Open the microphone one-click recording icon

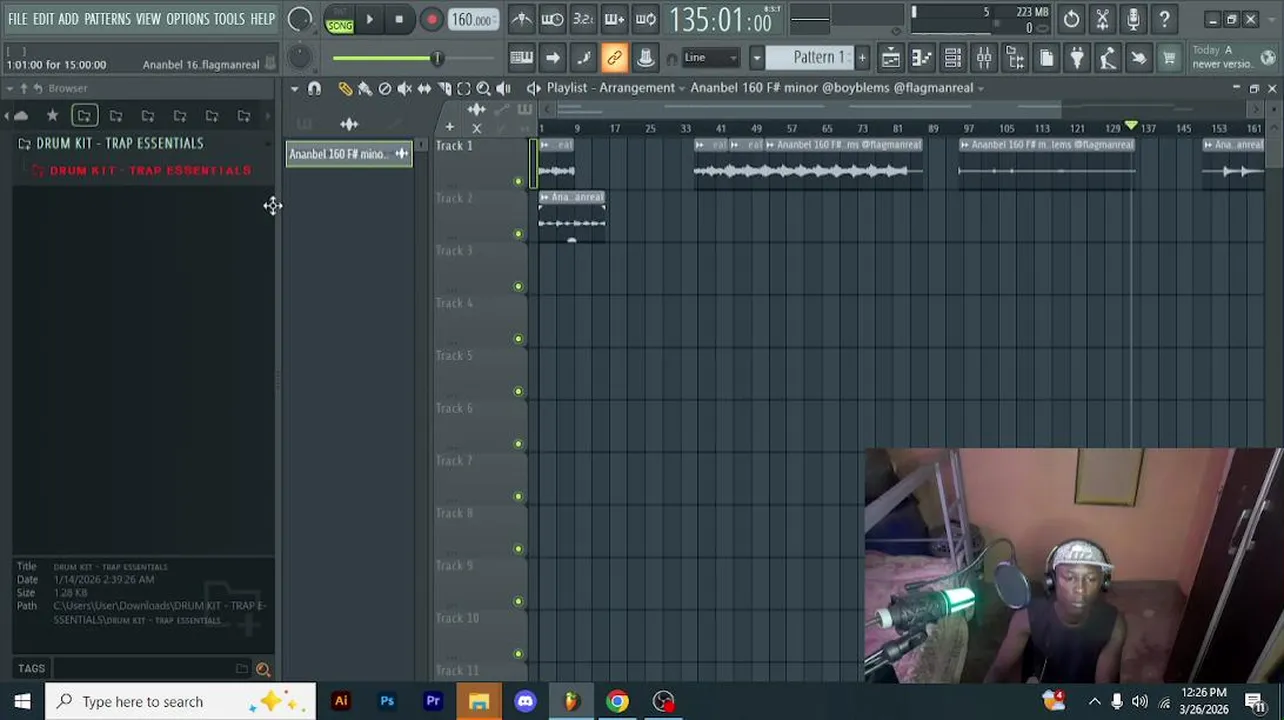coord(1133,19)
